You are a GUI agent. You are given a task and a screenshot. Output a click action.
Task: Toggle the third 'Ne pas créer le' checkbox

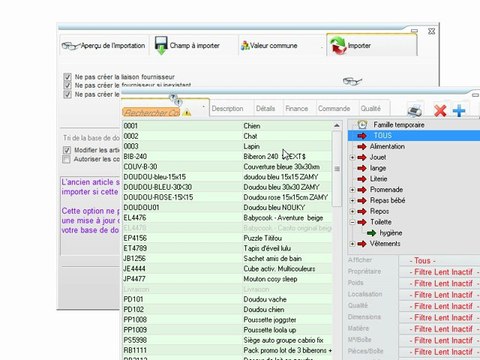[x=67, y=95]
